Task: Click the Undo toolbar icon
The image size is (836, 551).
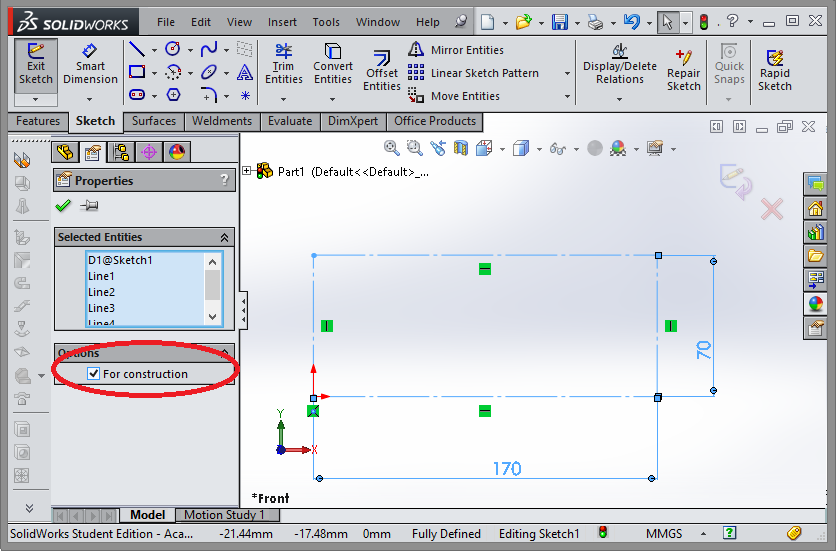Action: coord(631,22)
